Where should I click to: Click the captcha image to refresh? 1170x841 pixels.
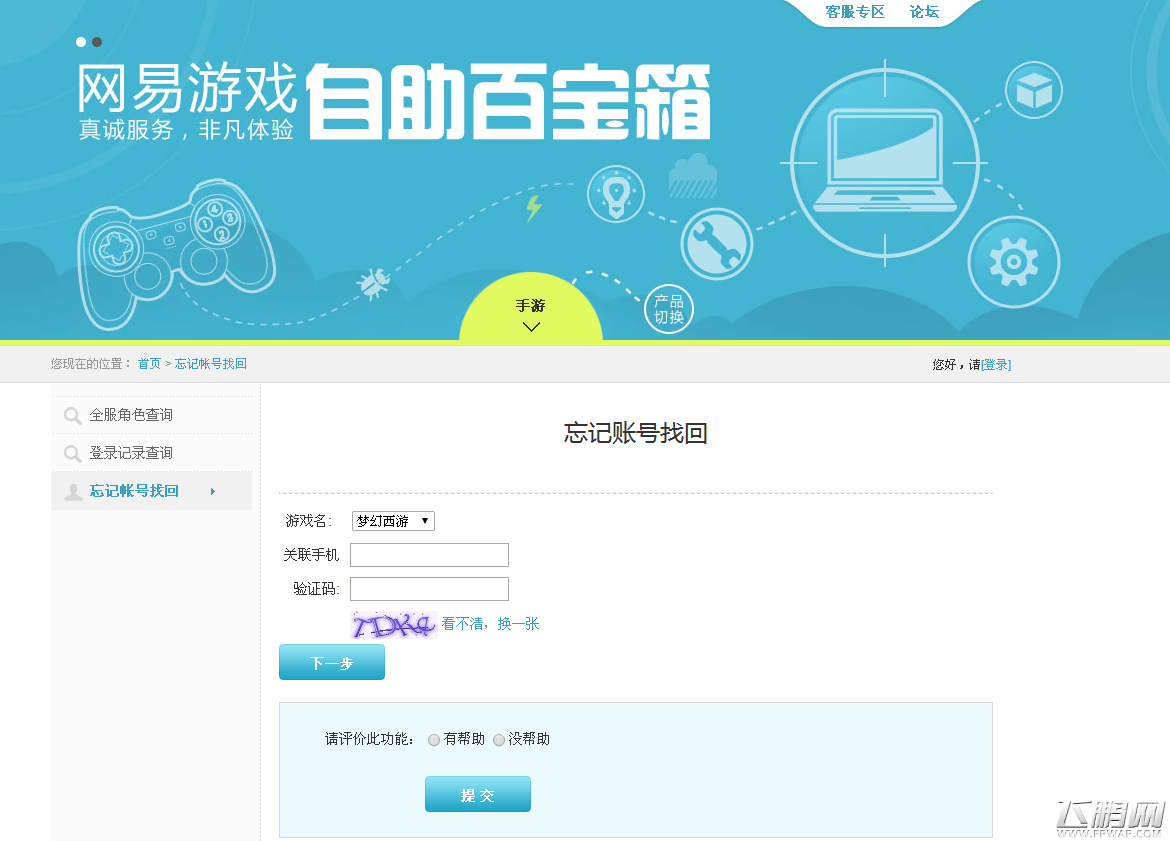(394, 625)
